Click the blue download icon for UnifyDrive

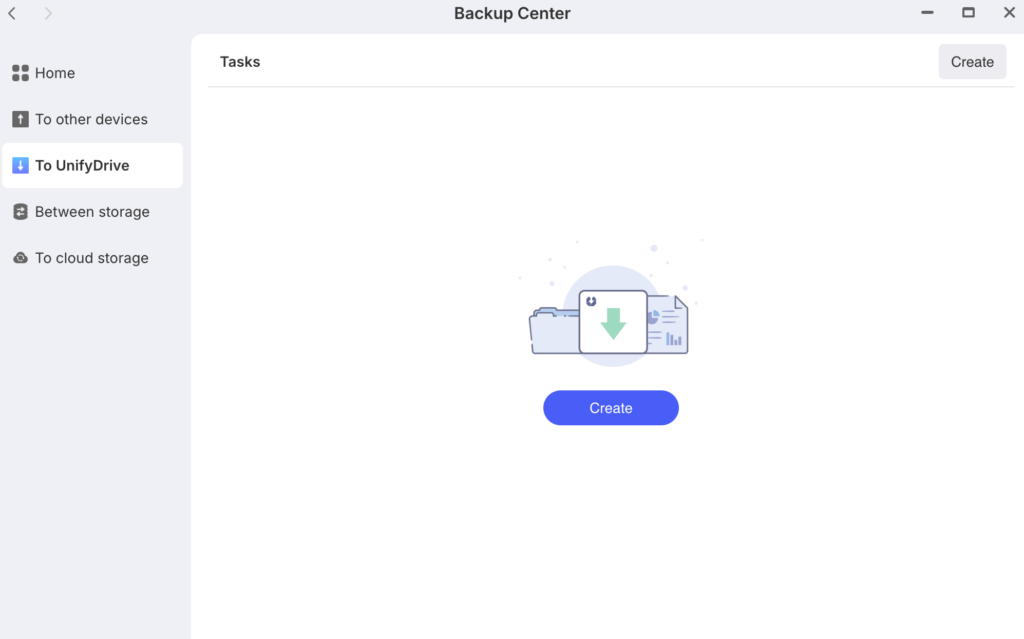pos(20,165)
